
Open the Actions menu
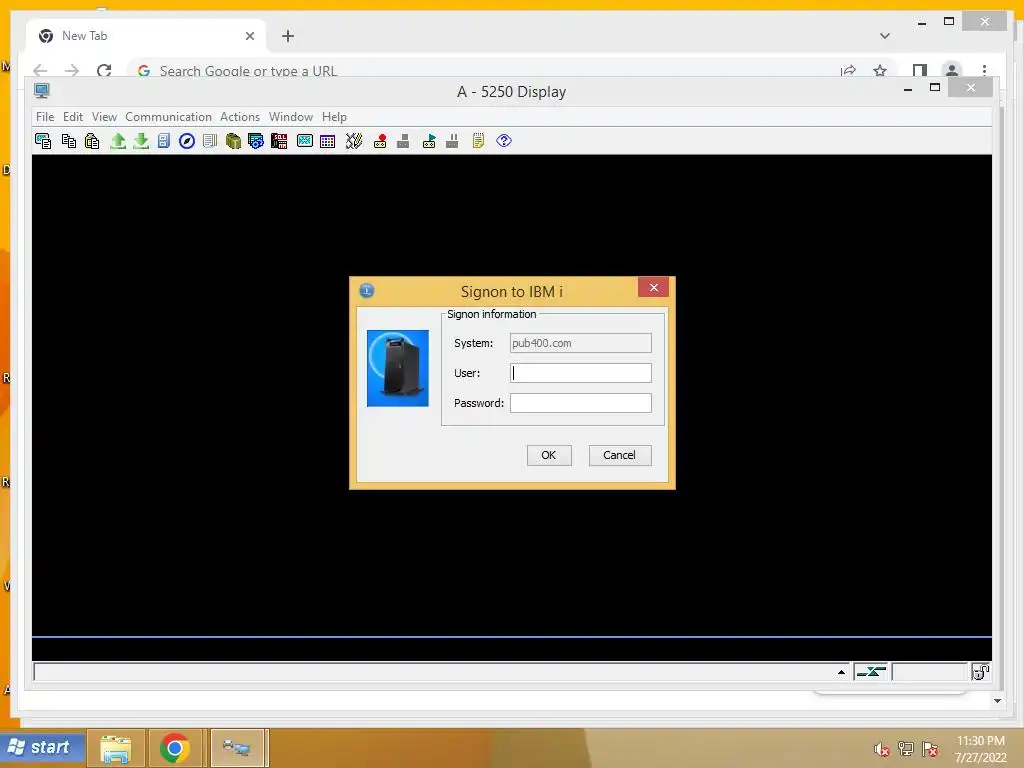point(240,117)
